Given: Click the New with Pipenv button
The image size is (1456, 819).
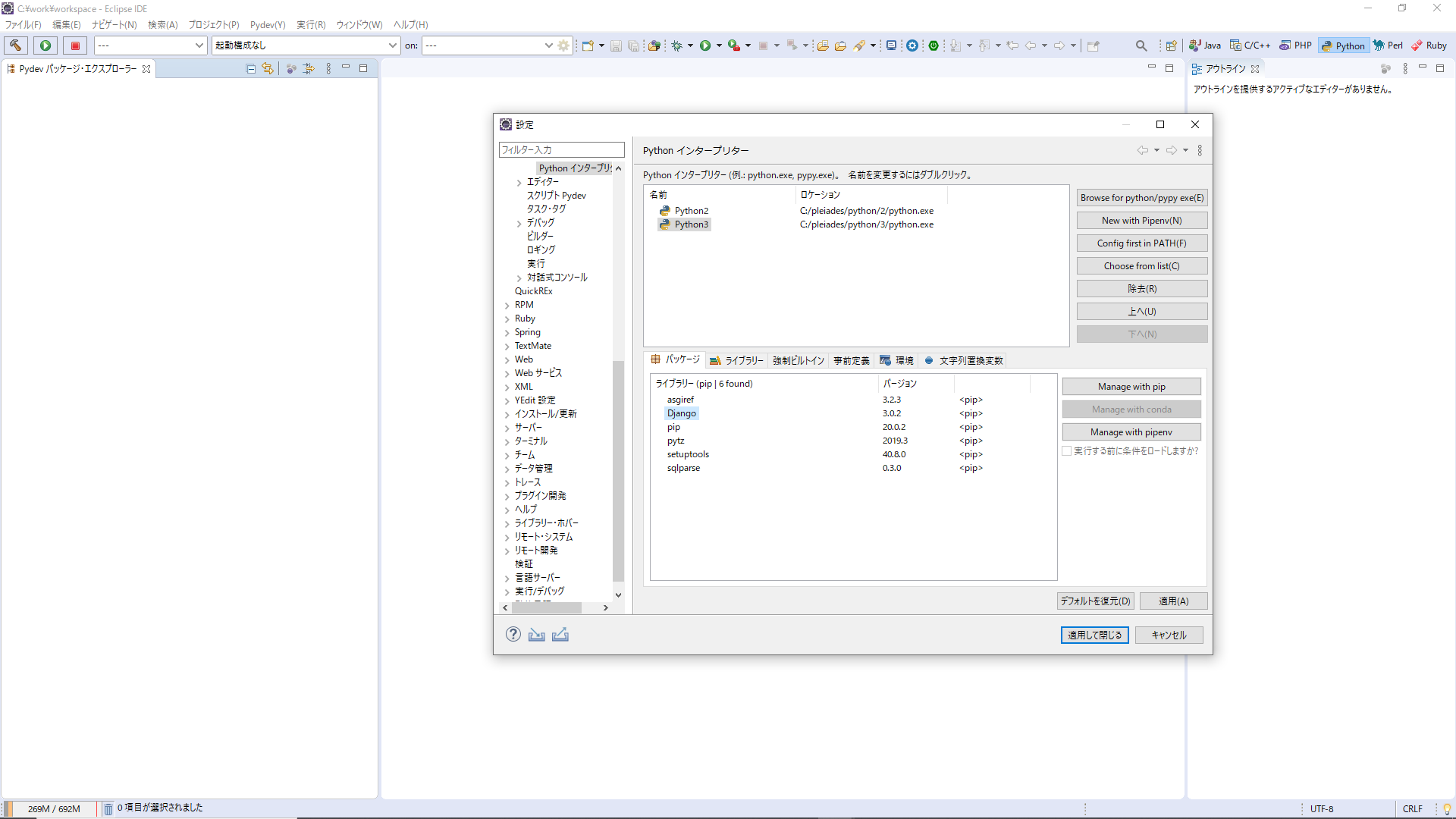Looking at the screenshot, I should click(x=1141, y=220).
